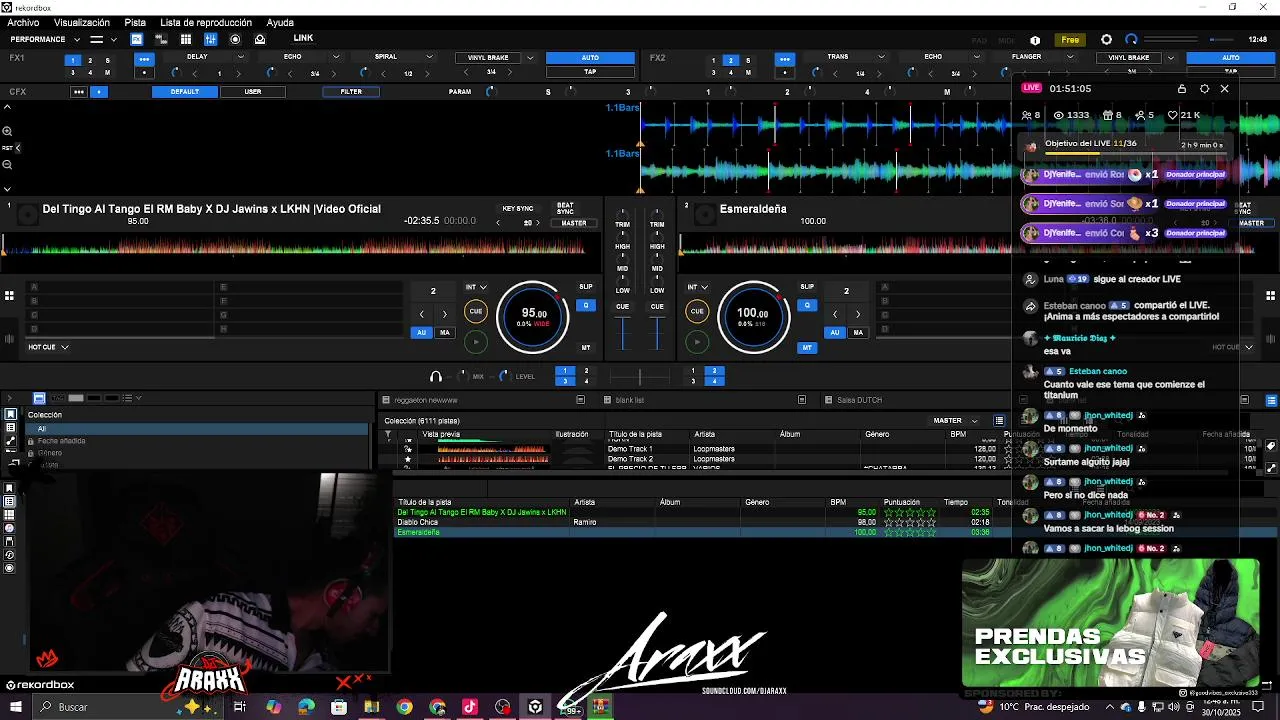
Task: Play deck 2 track
Action: point(697,342)
